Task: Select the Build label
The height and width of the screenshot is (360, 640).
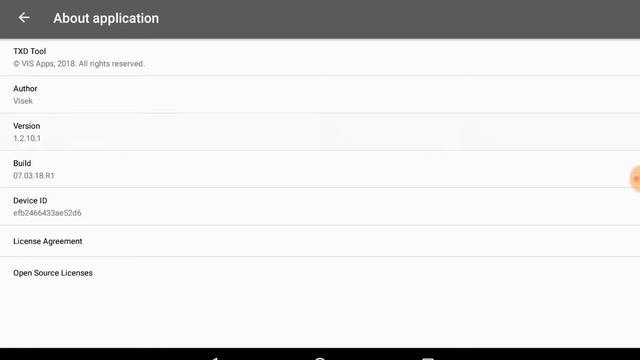Action: 22,163
